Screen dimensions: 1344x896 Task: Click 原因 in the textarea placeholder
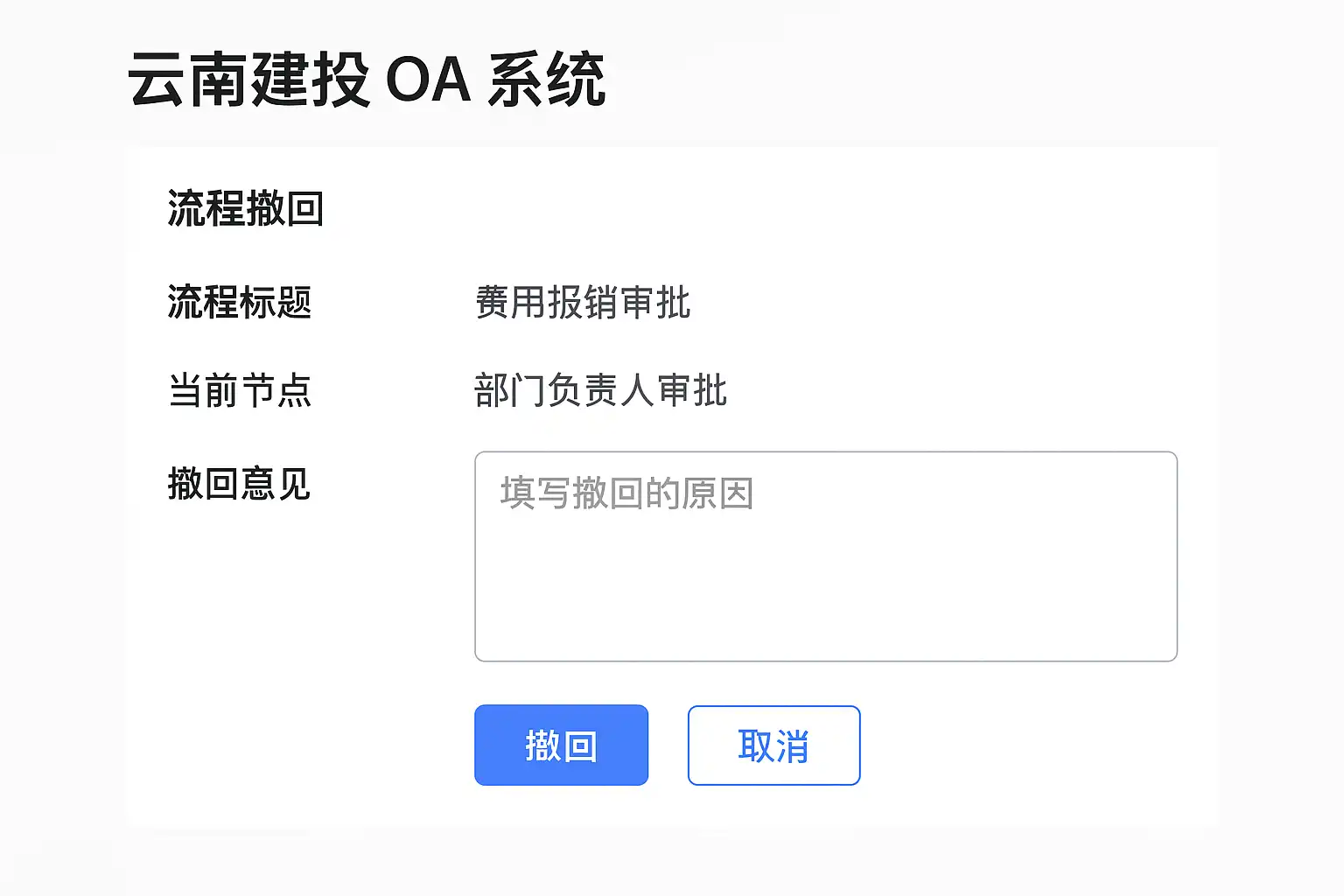[718, 493]
